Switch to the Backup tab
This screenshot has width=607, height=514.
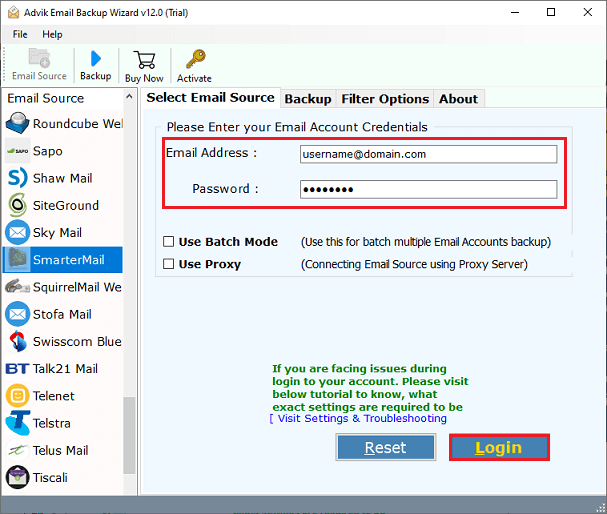point(308,99)
